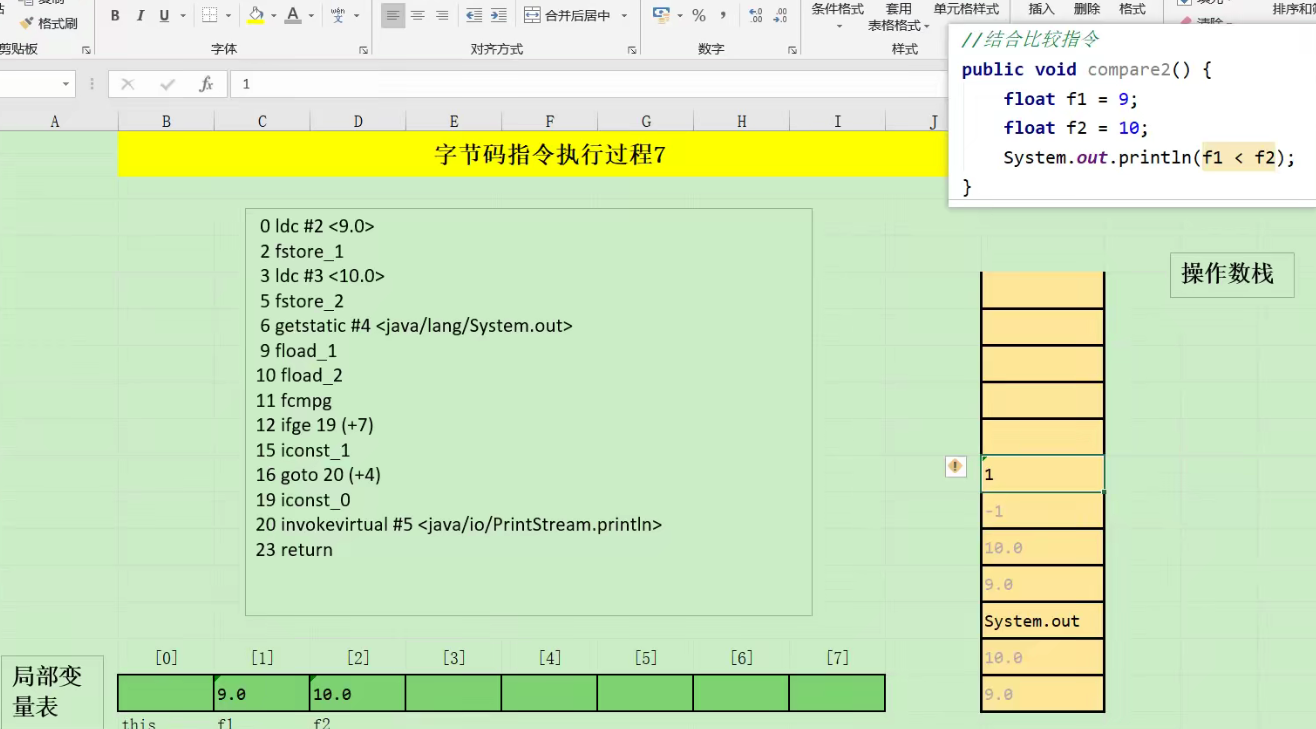Click bytecode line 16 goto 20 (+4)
Viewport: 1316px width, 729px height.
[x=318, y=475]
